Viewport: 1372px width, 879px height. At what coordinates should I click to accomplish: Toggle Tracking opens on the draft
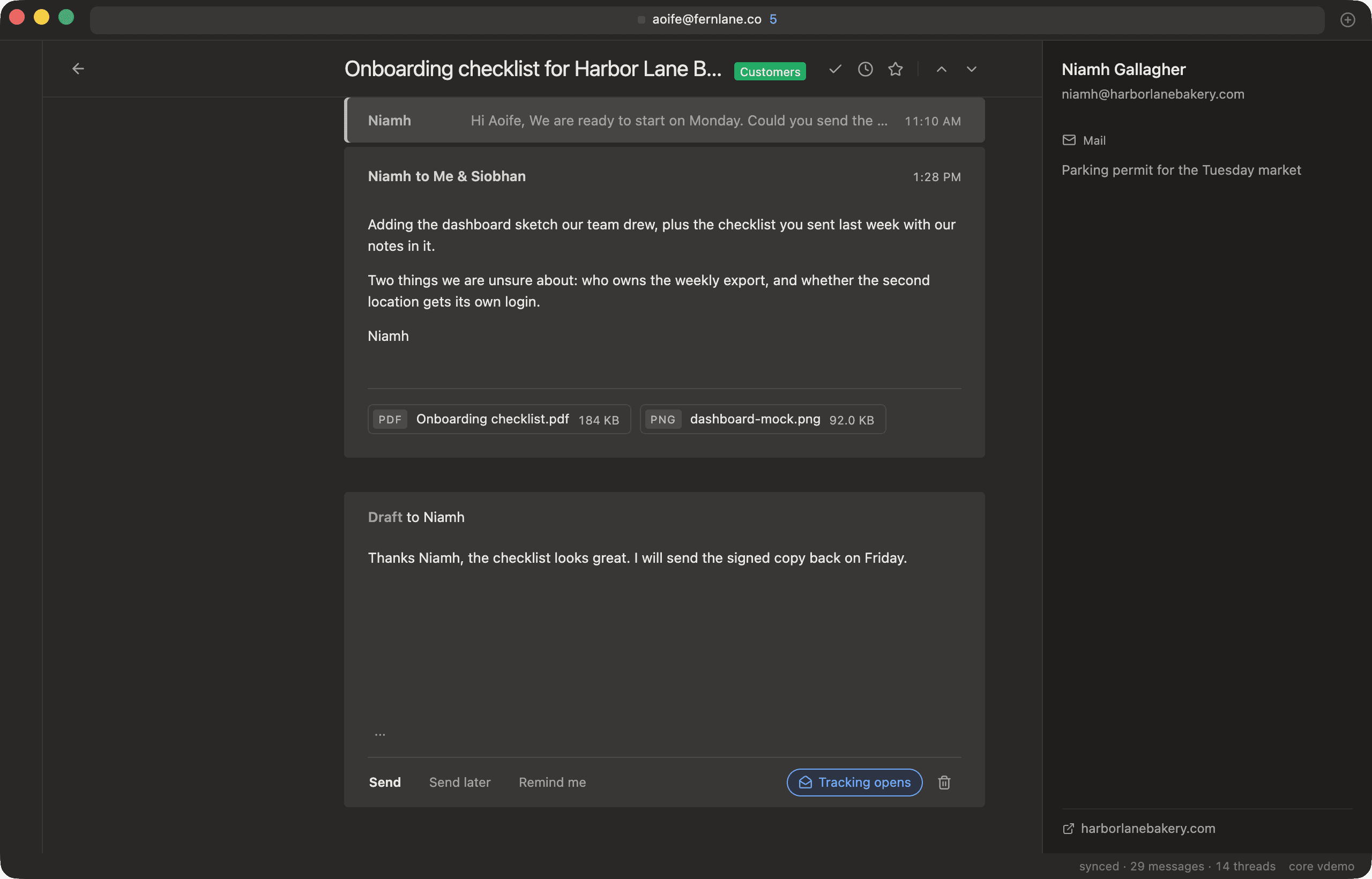pyautogui.click(x=854, y=783)
